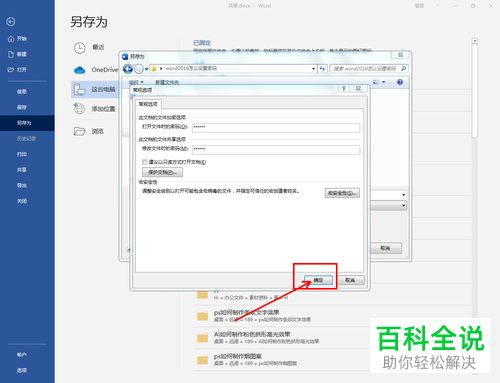The height and width of the screenshot is (383, 500).
Task: Open the 导出 backstage page
Action: pos(22,185)
